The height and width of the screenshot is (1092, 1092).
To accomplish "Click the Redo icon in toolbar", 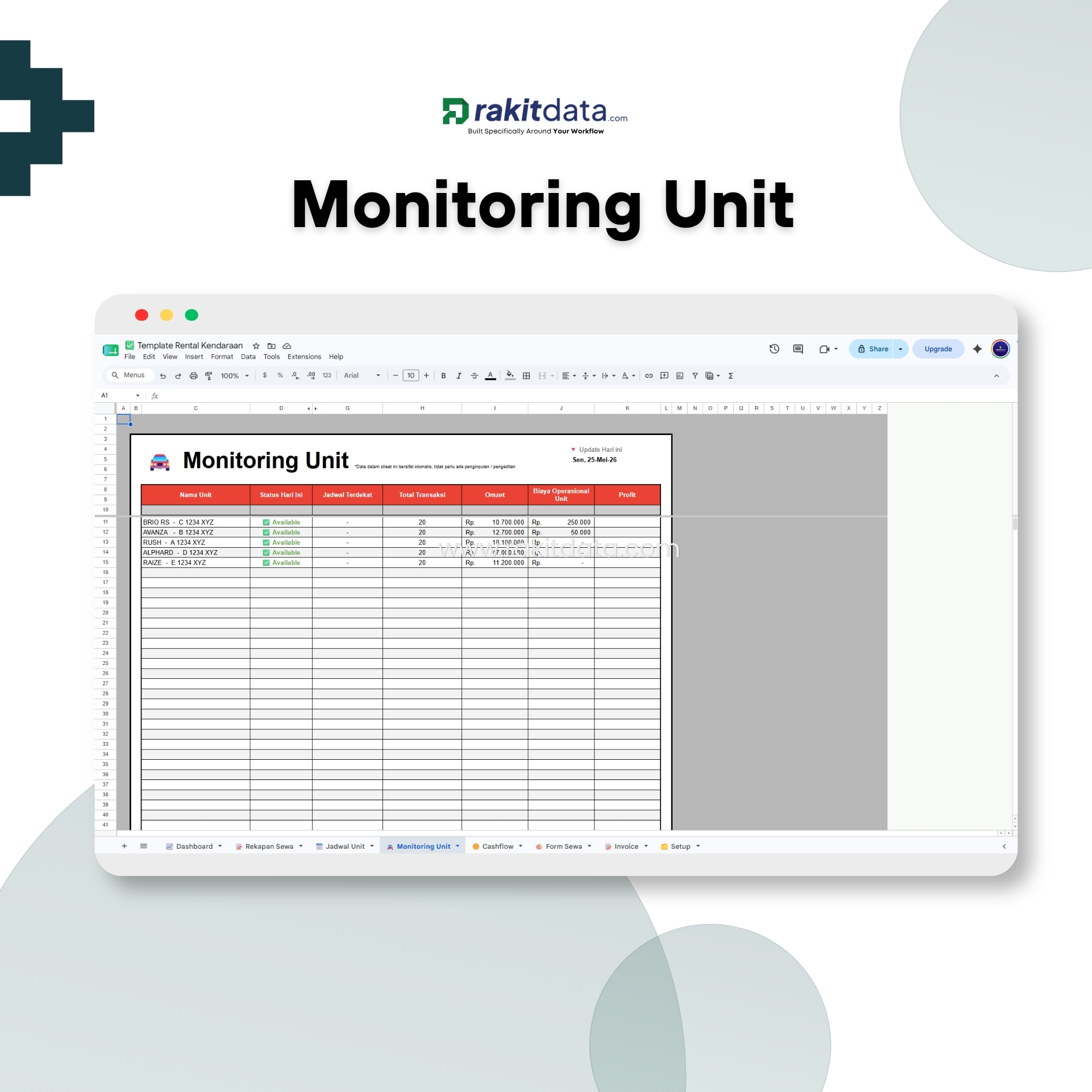I will 178,376.
